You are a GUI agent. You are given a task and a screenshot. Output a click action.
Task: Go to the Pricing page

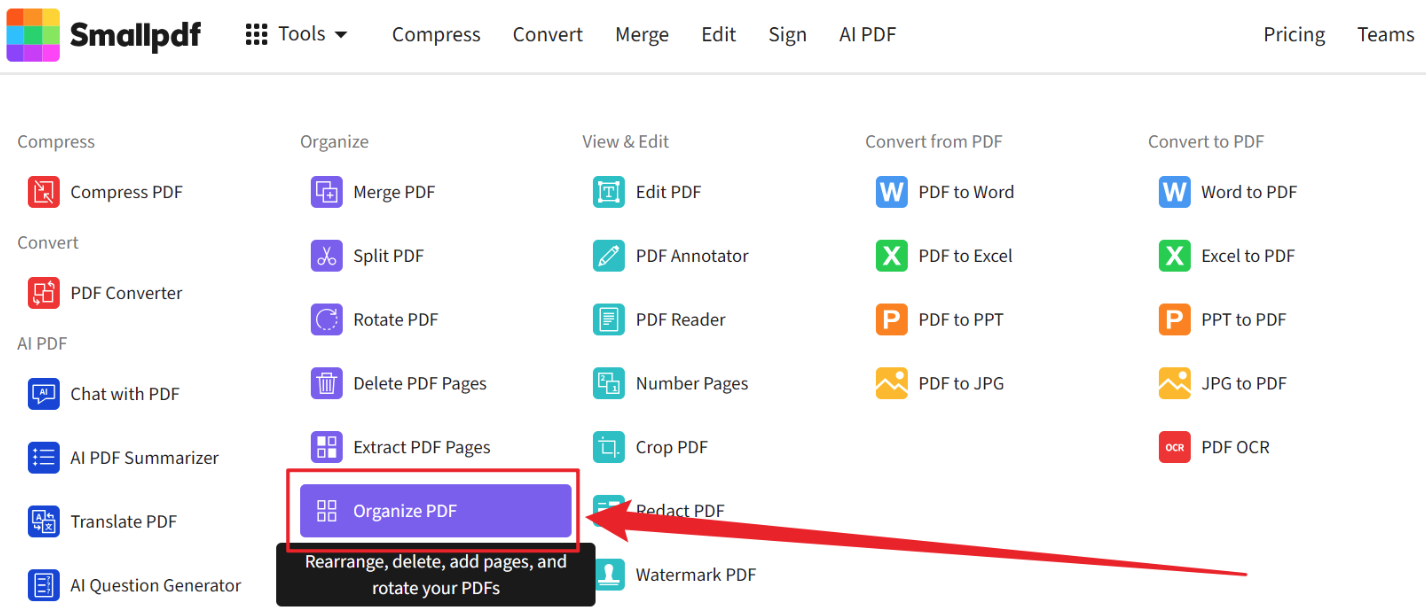(x=1293, y=35)
